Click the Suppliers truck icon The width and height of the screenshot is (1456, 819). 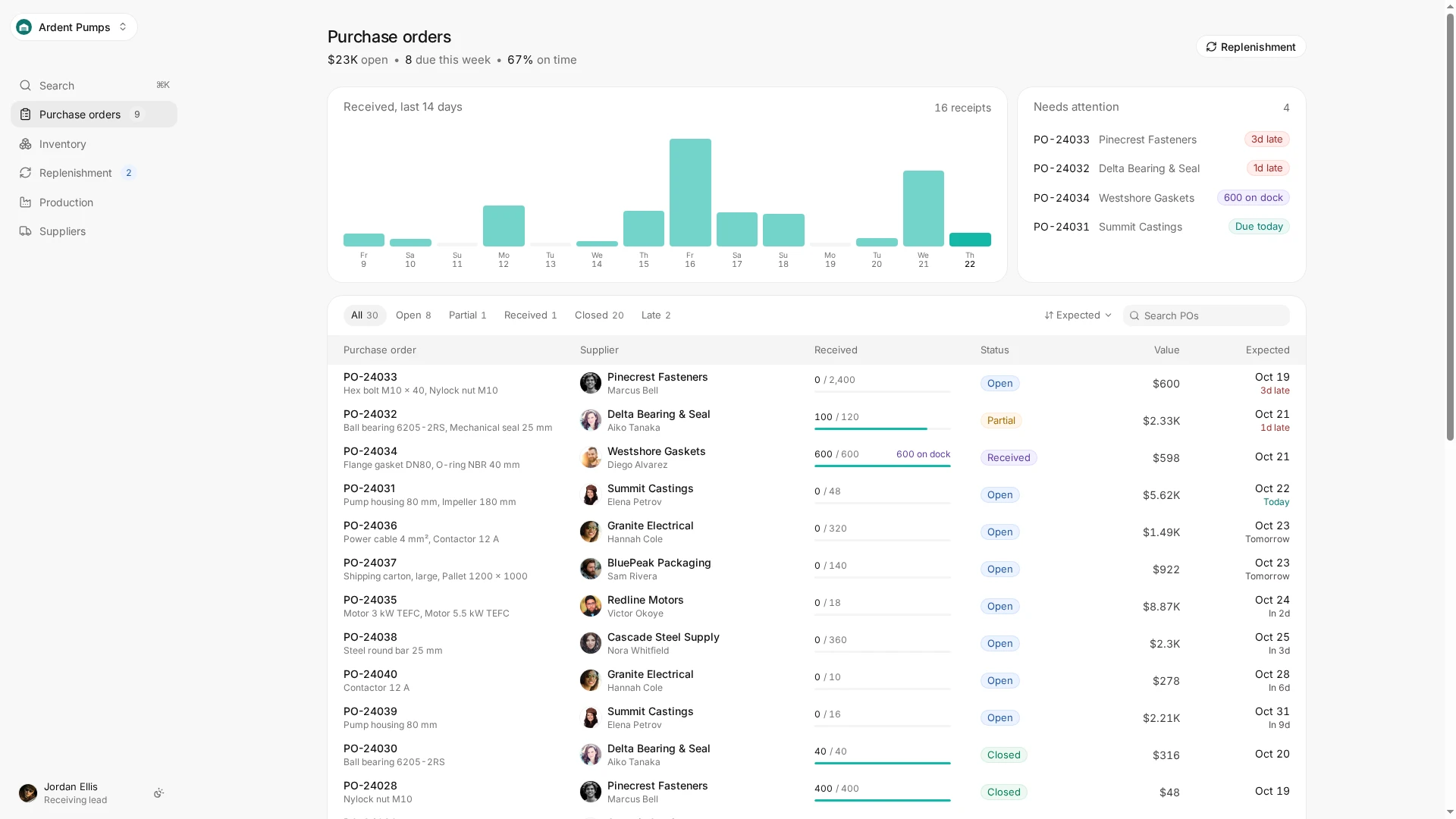pos(26,231)
